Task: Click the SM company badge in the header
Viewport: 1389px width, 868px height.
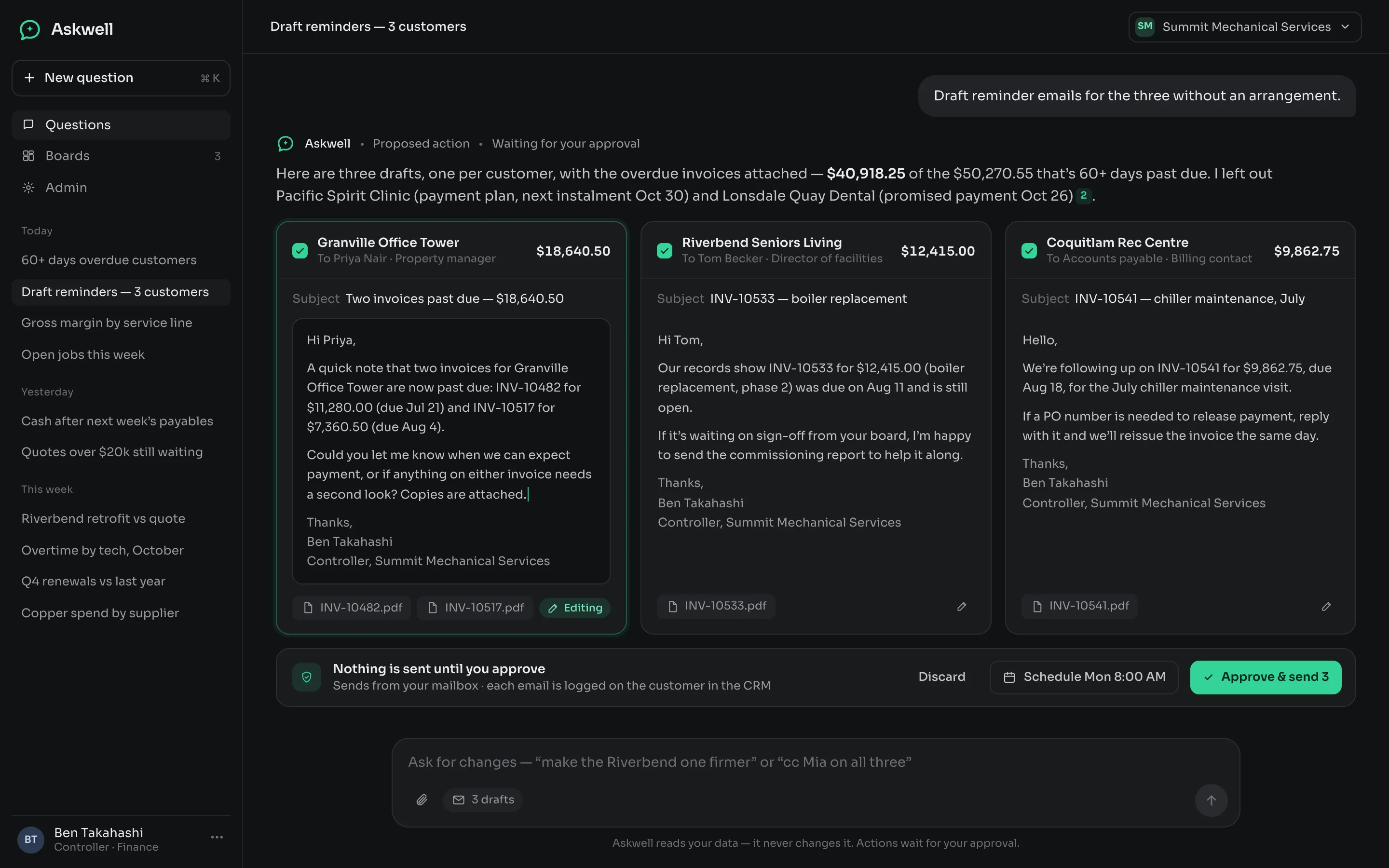Action: pyautogui.click(x=1144, y=27)
